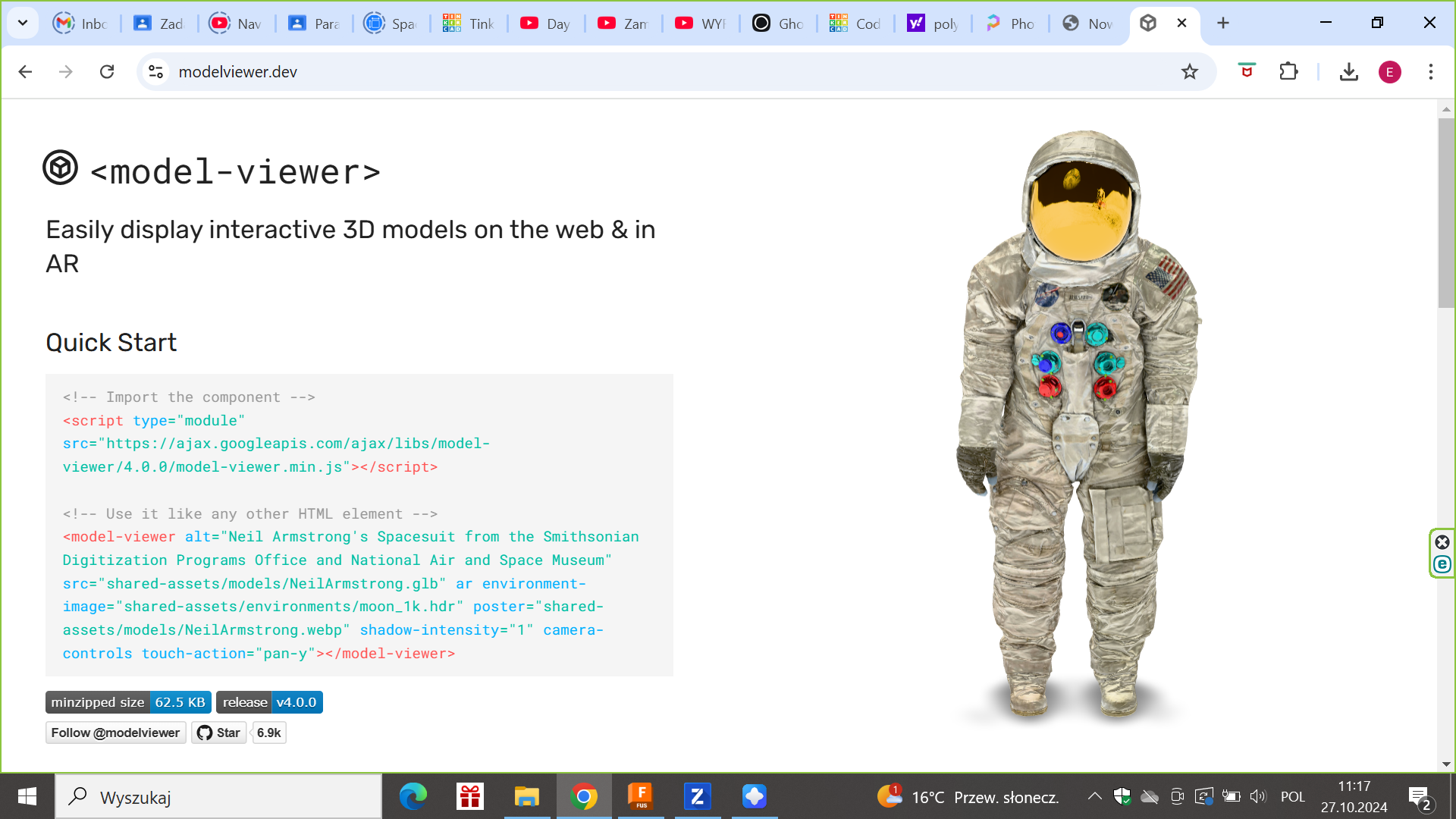Switch to the Day YouTube tab

coord(545,24)
